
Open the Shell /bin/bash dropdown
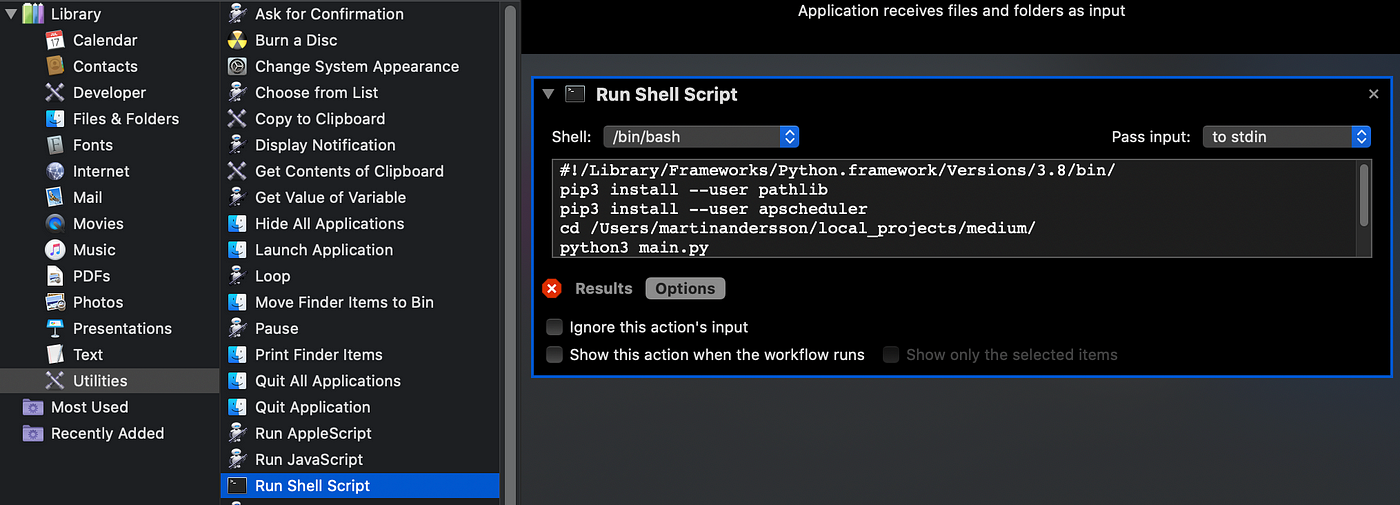[701, 136]
